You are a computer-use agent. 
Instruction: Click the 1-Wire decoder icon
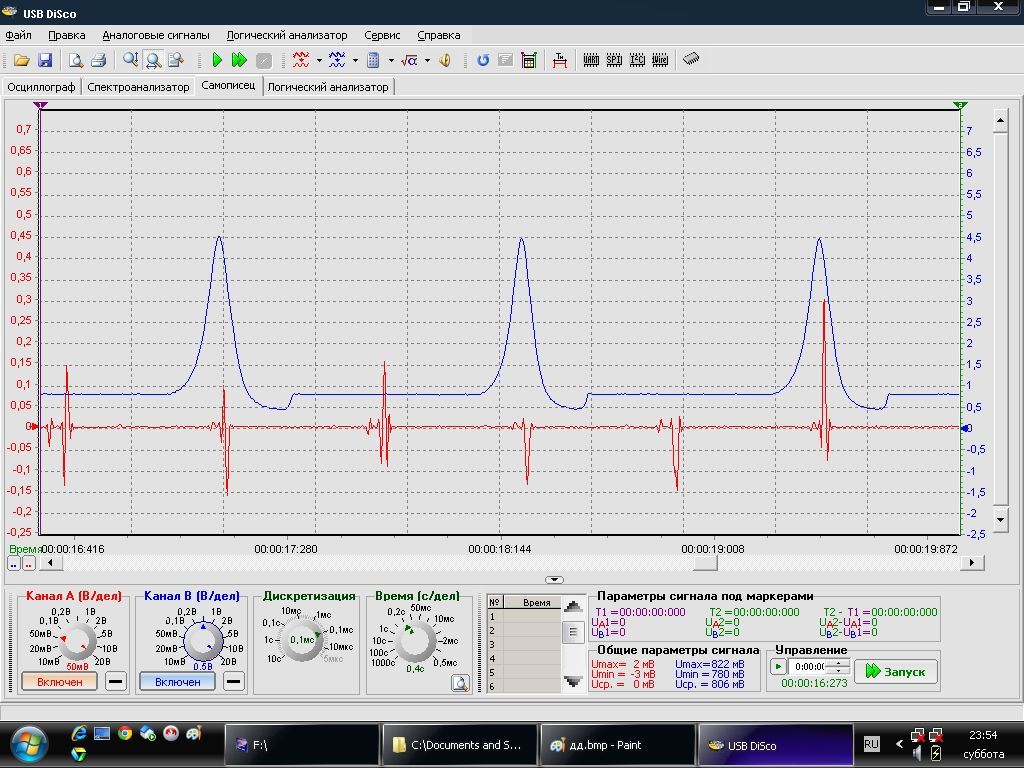[x=660, y=60]
